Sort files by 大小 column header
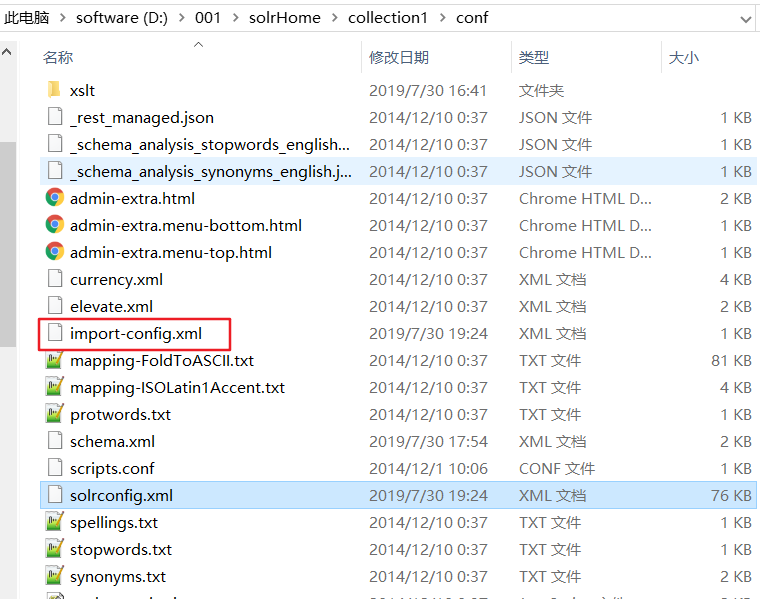 pos(683,57)
